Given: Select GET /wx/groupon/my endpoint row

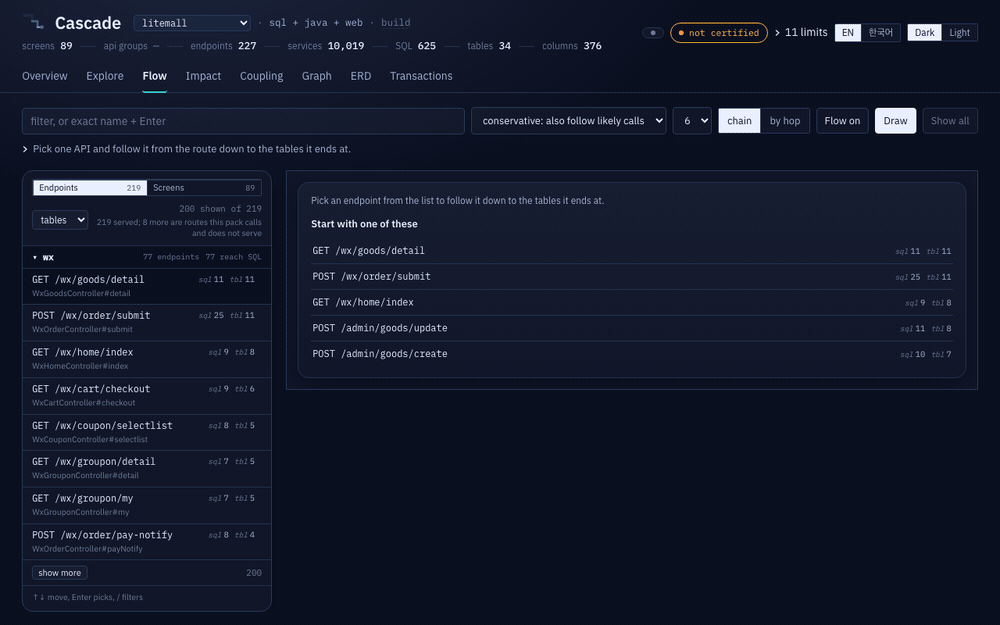Looking at the screenshot, I should (147, 504).
